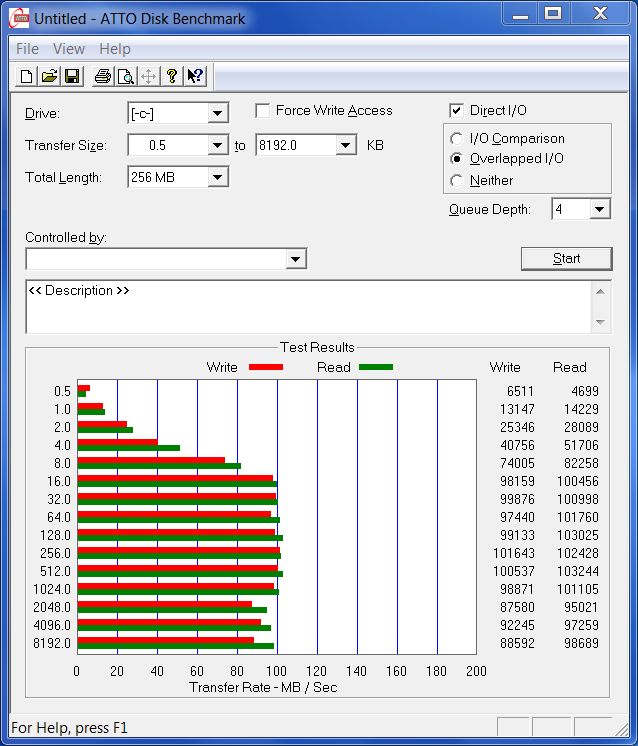Expand the Total Length 256 MB dropdown
The image size is (638, 746).
pos(217,177)
